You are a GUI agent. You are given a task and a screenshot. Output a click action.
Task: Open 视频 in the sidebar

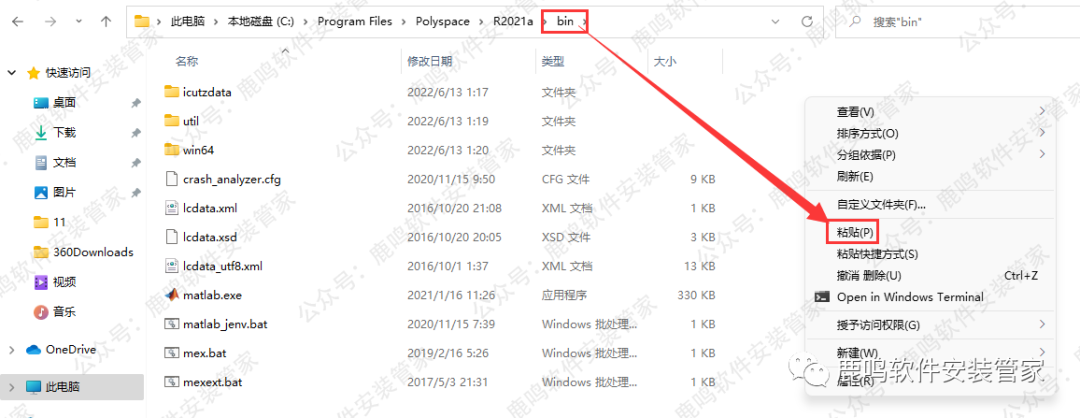tap(64, 282)
